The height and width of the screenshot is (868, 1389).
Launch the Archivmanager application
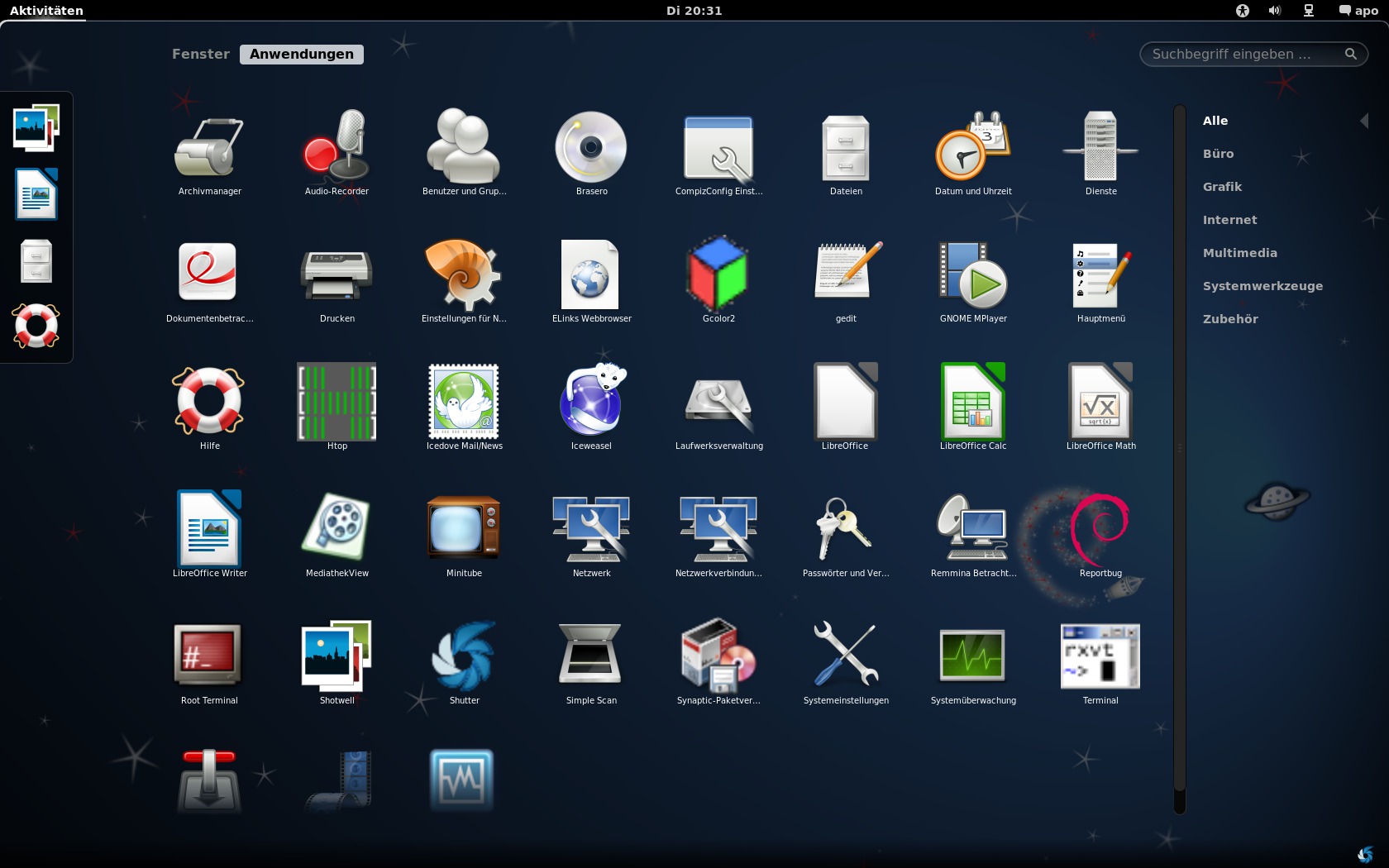(x=209, y=153)
